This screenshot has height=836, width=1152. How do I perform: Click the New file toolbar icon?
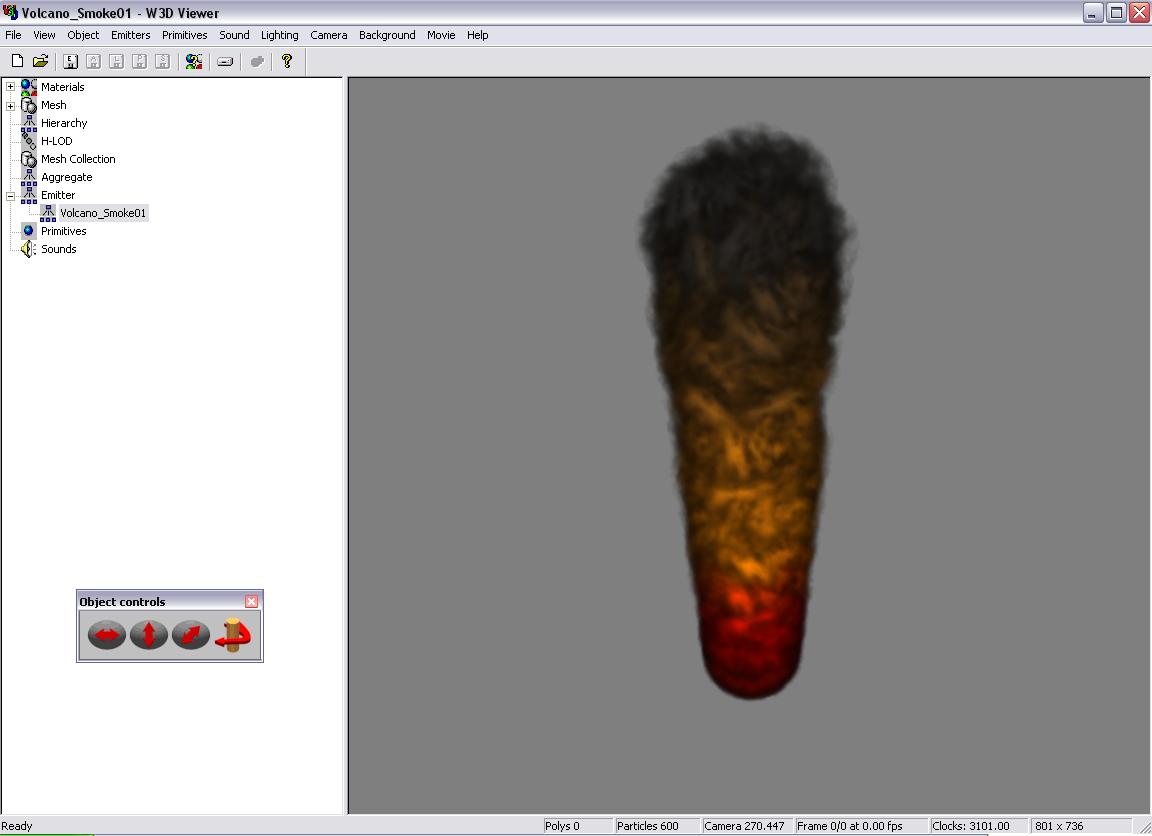click(x=17, y=61)
